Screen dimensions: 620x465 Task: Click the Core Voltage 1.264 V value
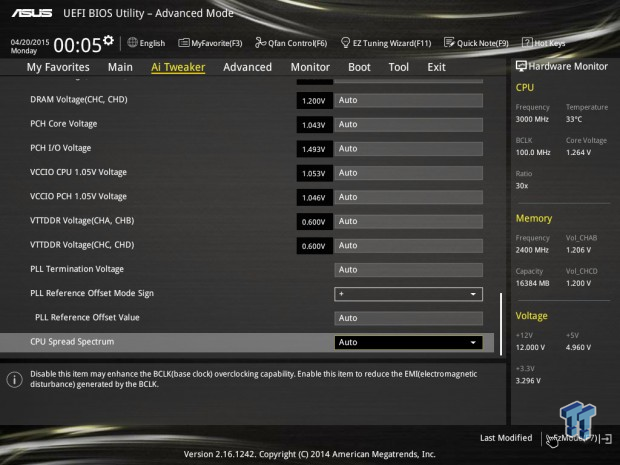[578, 152]
